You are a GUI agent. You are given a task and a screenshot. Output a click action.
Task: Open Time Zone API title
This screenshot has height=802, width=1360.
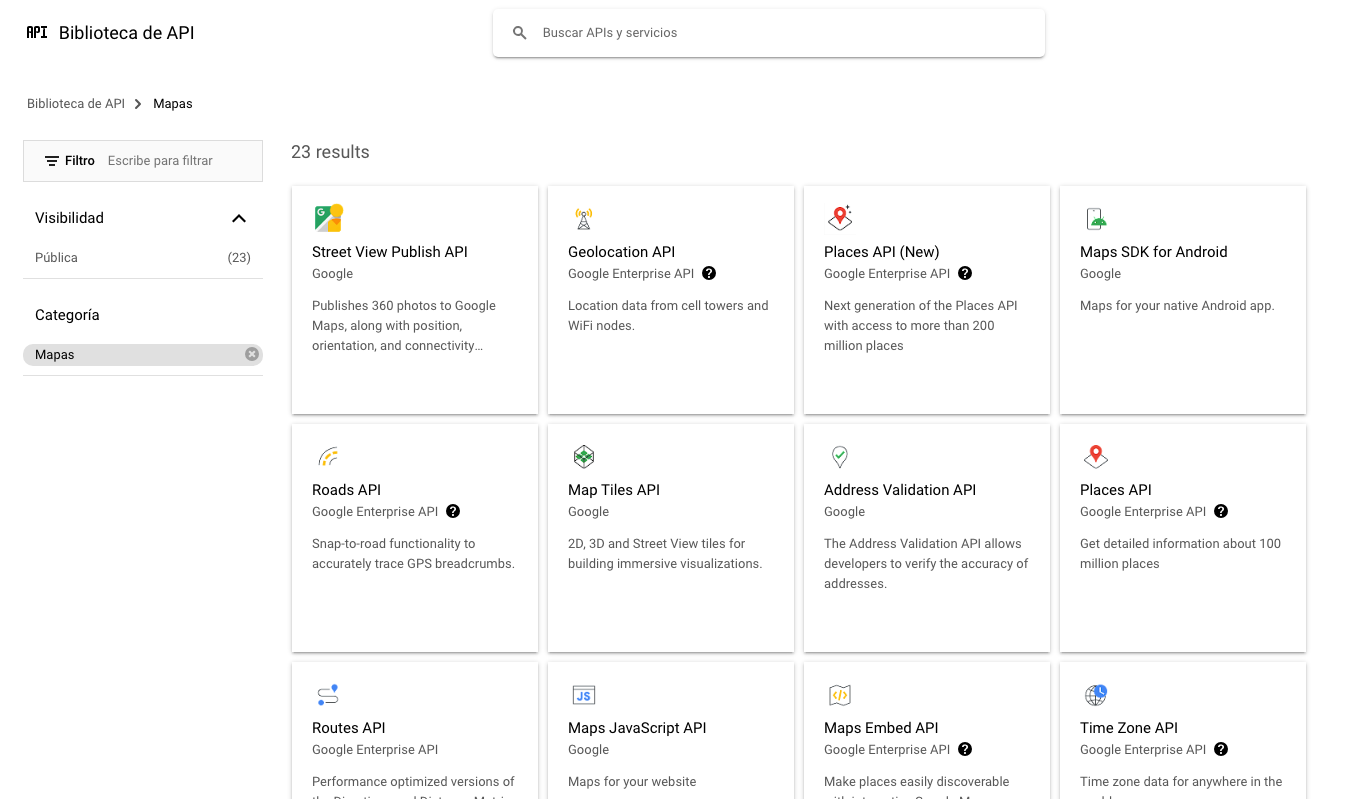coord(1129,728)
